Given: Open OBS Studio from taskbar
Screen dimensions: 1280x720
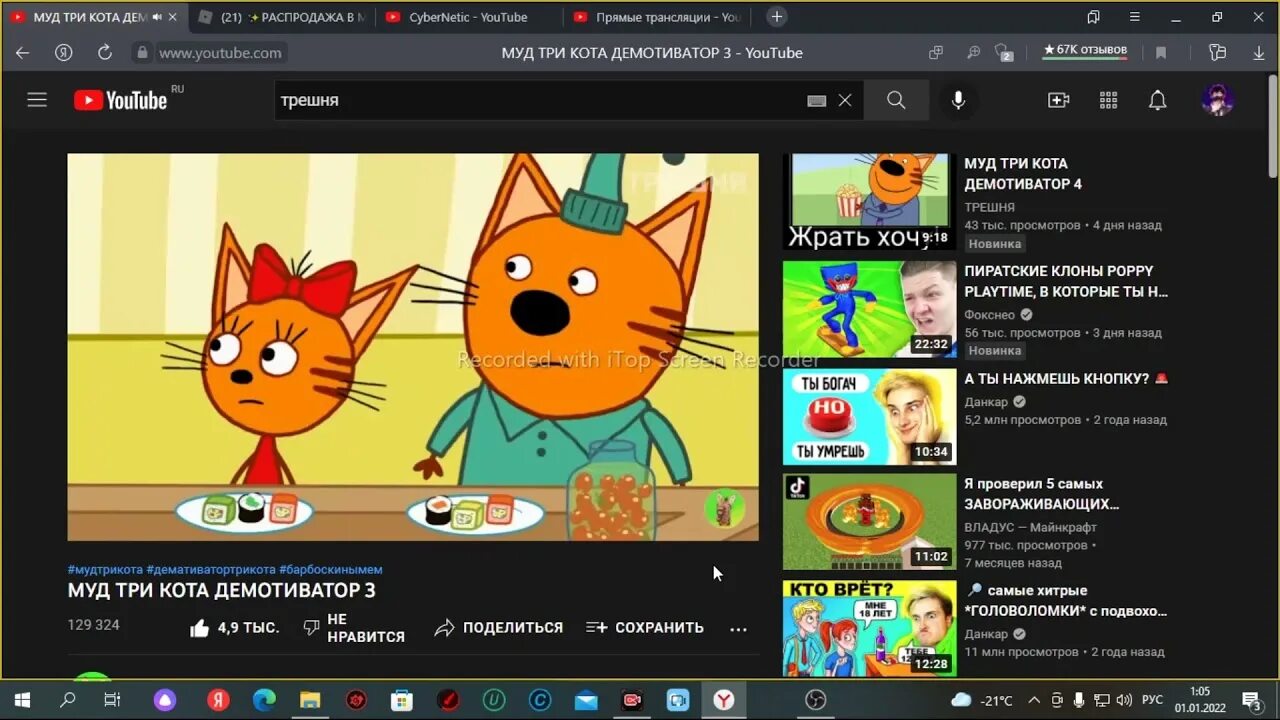Looking at the screenshot, I should pos(816,700).
